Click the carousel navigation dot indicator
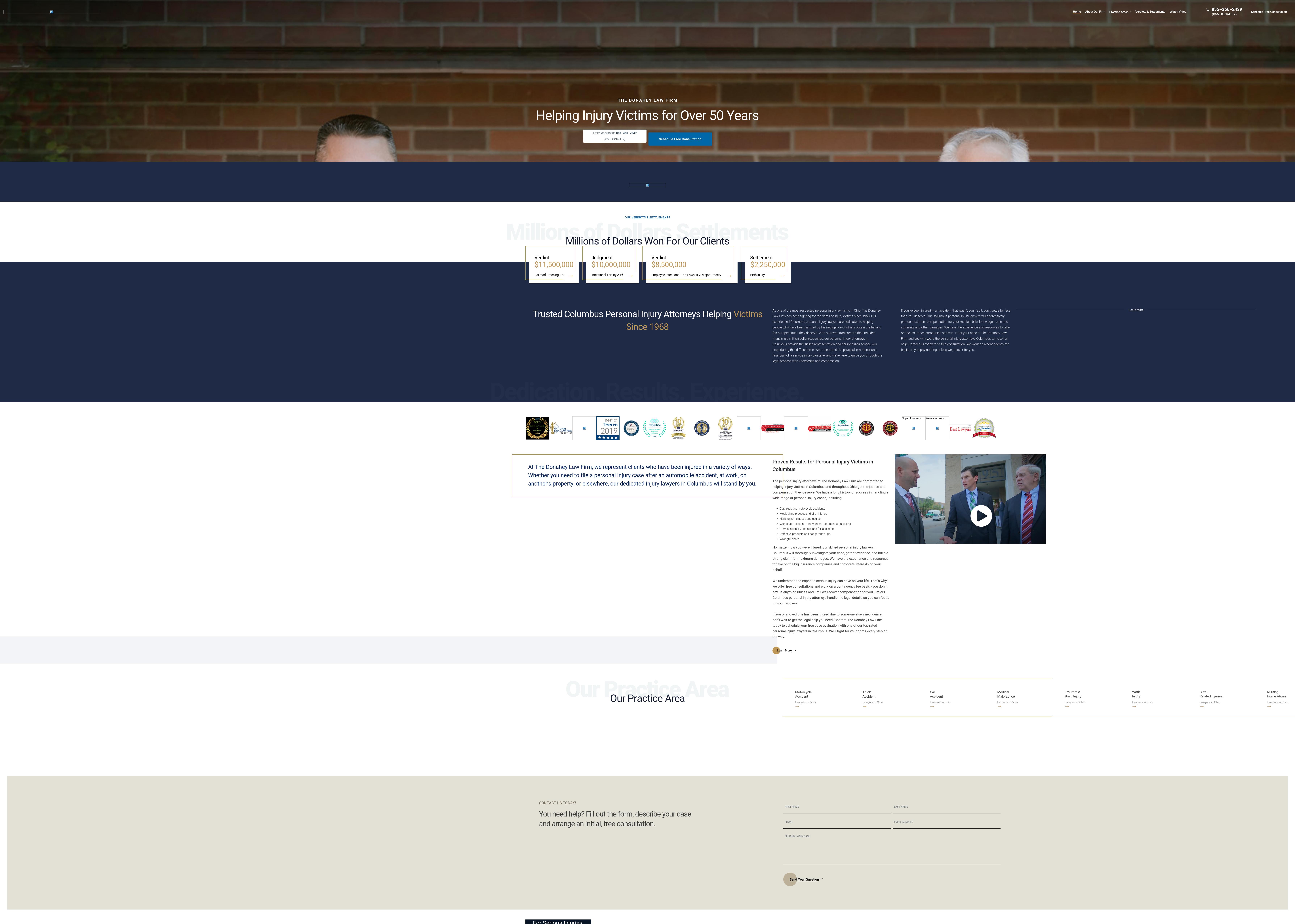Viewport: 1295px width, 924px height. (648, 185)
